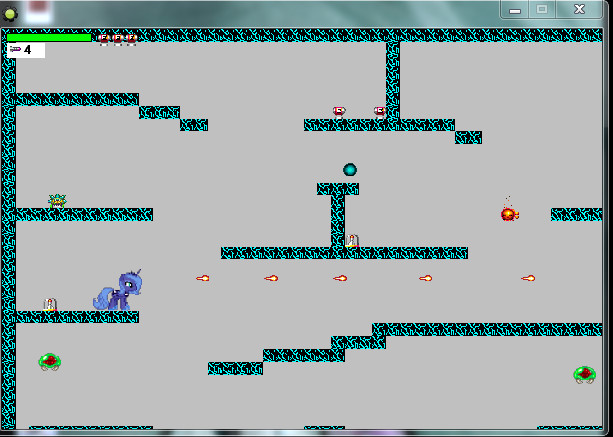Viewport: 613px width, 437px height.
Task: Click the teal orb above the T-shaped pillar
Action: click(350, 170)
